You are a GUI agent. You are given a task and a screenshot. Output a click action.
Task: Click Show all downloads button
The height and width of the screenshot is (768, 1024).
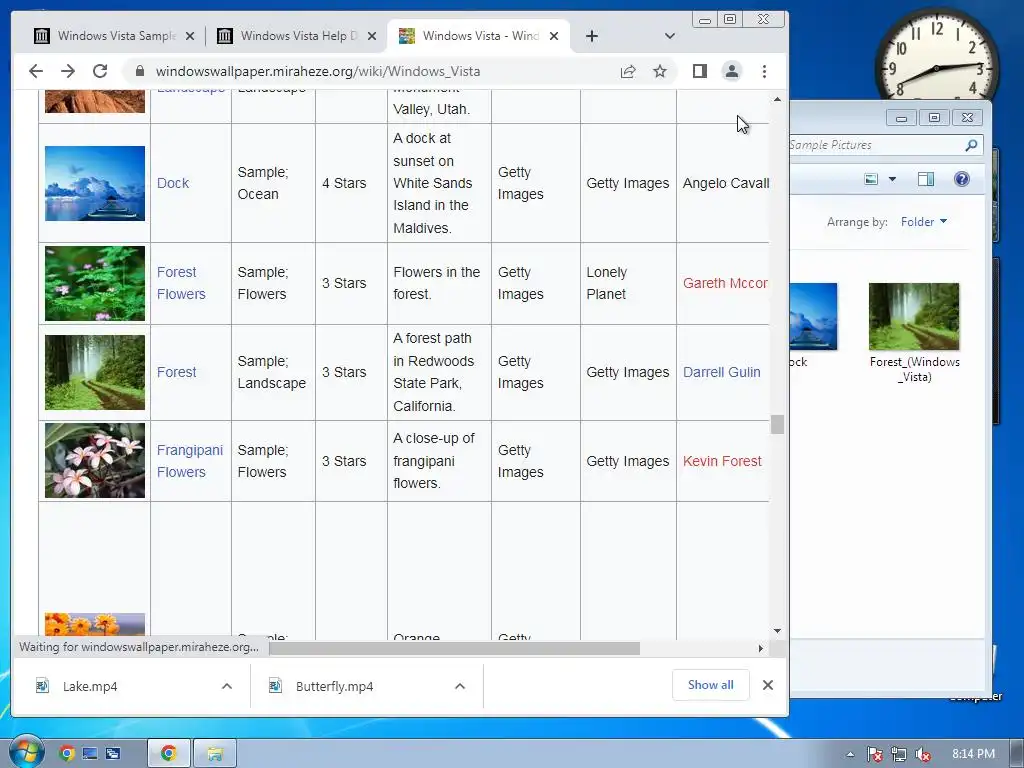(x=711, y=685)
